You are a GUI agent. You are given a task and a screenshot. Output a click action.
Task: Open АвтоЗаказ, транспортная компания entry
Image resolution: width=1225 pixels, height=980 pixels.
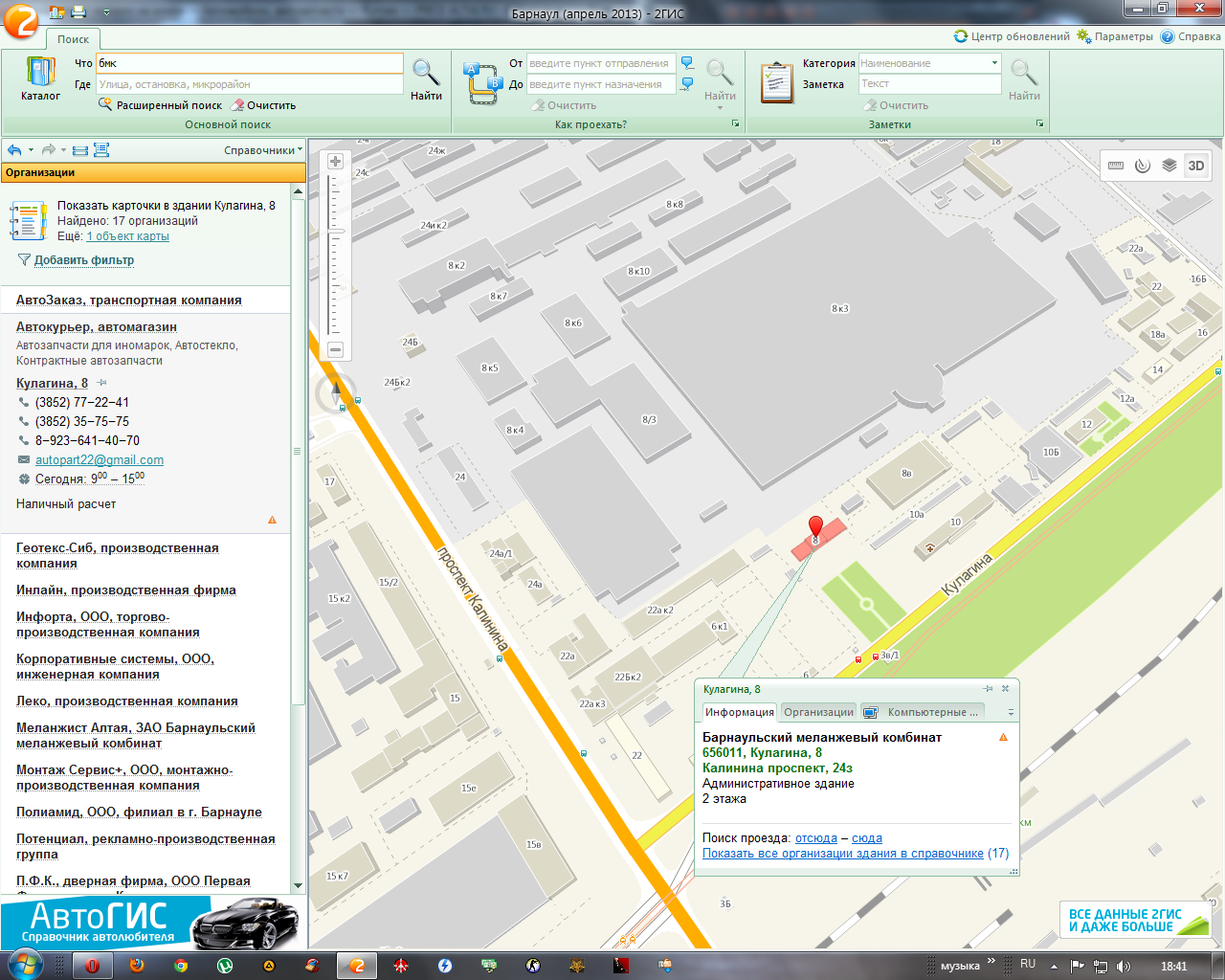129,301
